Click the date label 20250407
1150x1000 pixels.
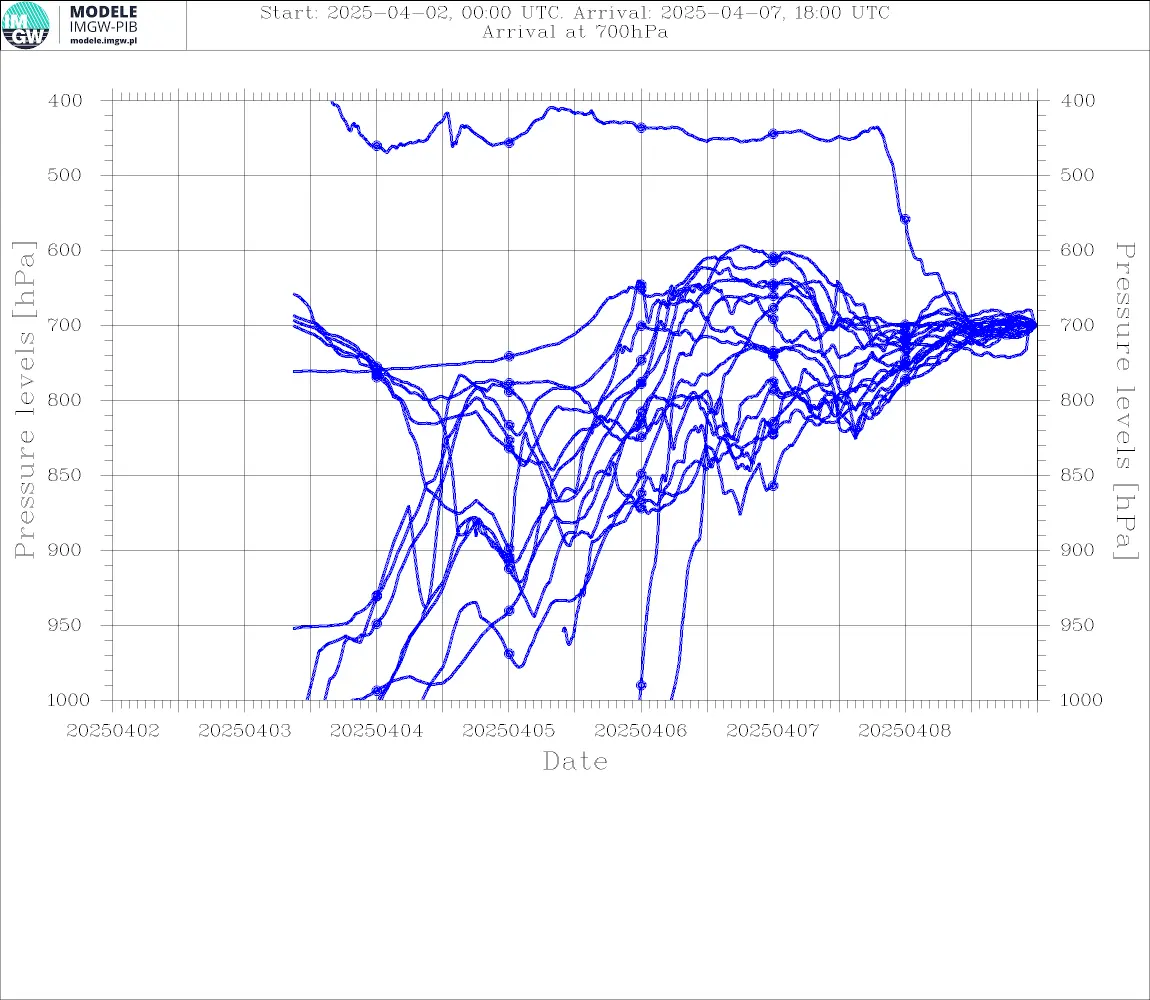[772, 731]
